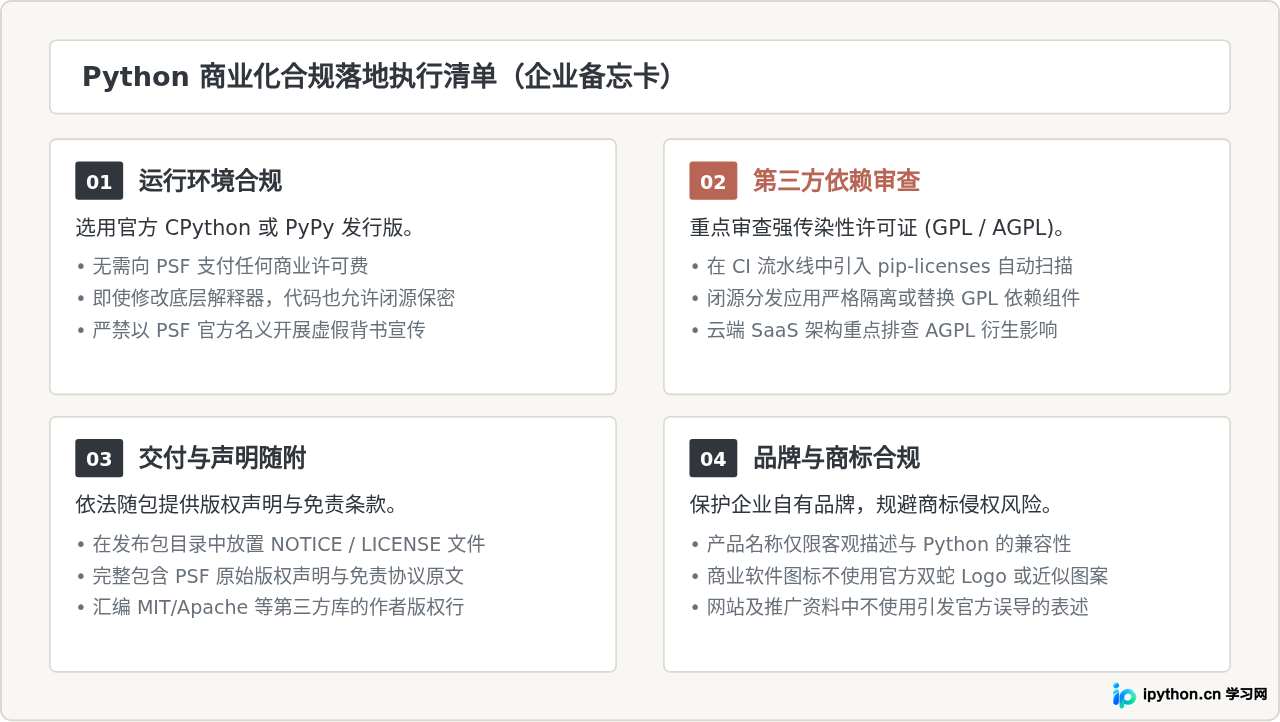The image size is (1280, 722).
Task: Click the line "重点审查强传染性许可证 (GPL / AGPL)。"
Action: [878, 228]
